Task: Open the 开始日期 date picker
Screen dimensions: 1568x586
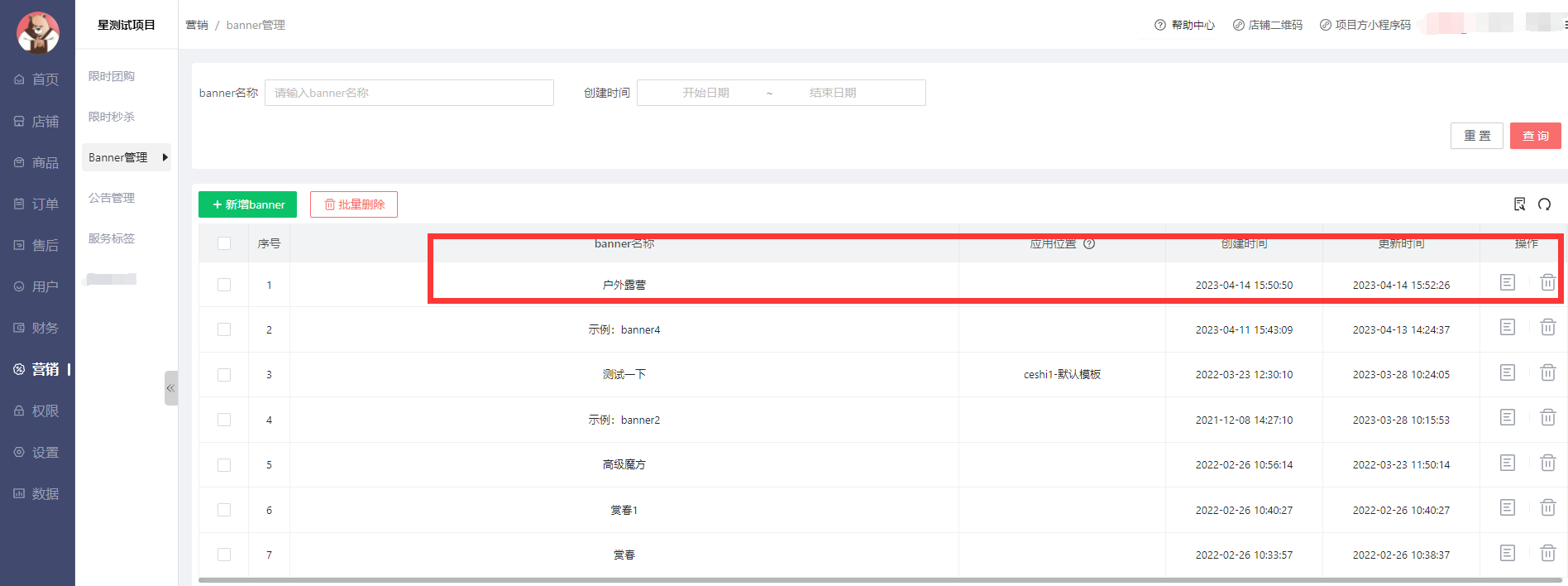Action: click(x=705, y=93)
